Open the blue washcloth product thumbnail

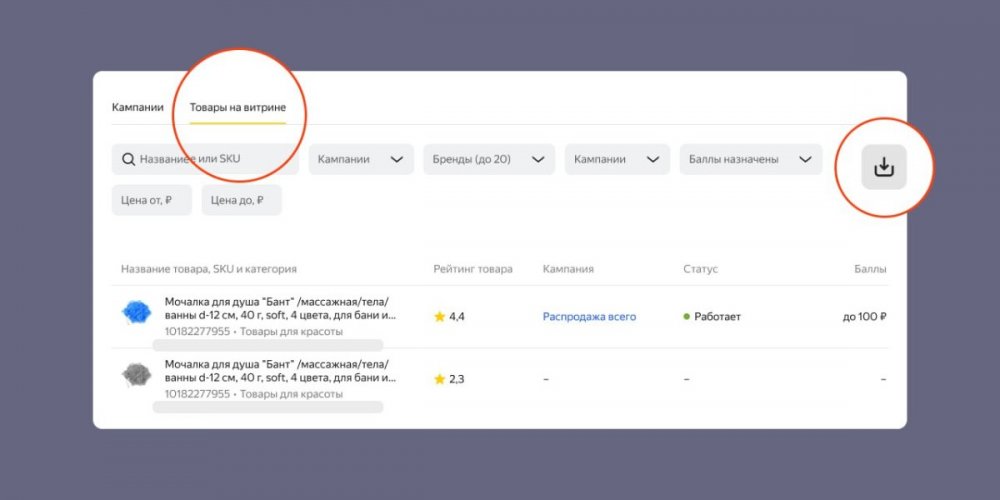click(136, 311)
